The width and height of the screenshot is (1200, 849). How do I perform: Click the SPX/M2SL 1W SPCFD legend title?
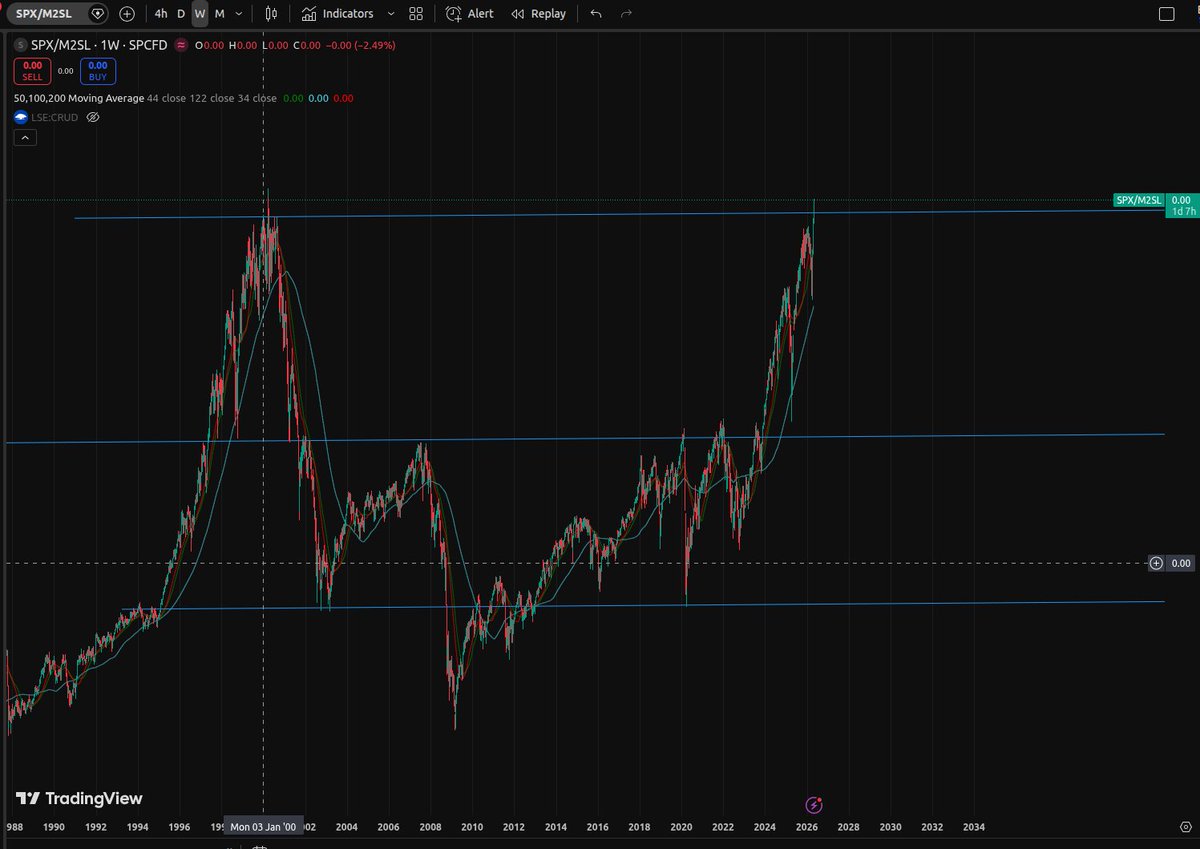coord(99,45)
